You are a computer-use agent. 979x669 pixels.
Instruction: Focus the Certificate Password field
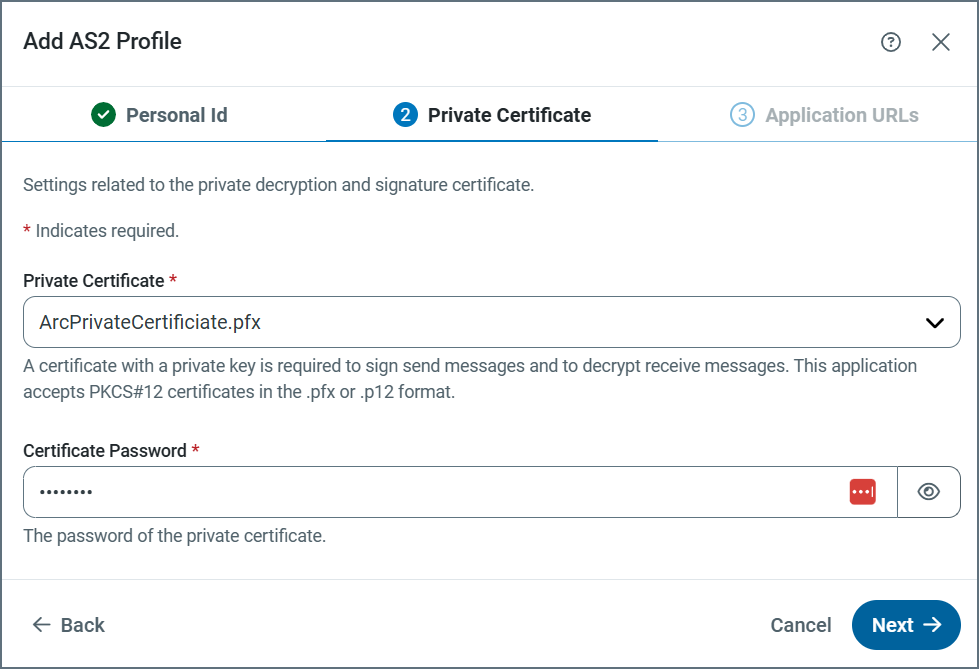click(x=430, y=492)
